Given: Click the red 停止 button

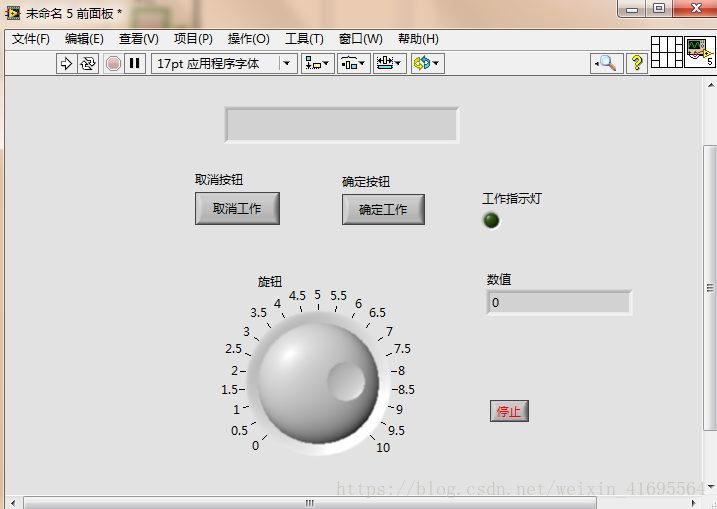Looking at the screenshot, I should click(509, 411).
